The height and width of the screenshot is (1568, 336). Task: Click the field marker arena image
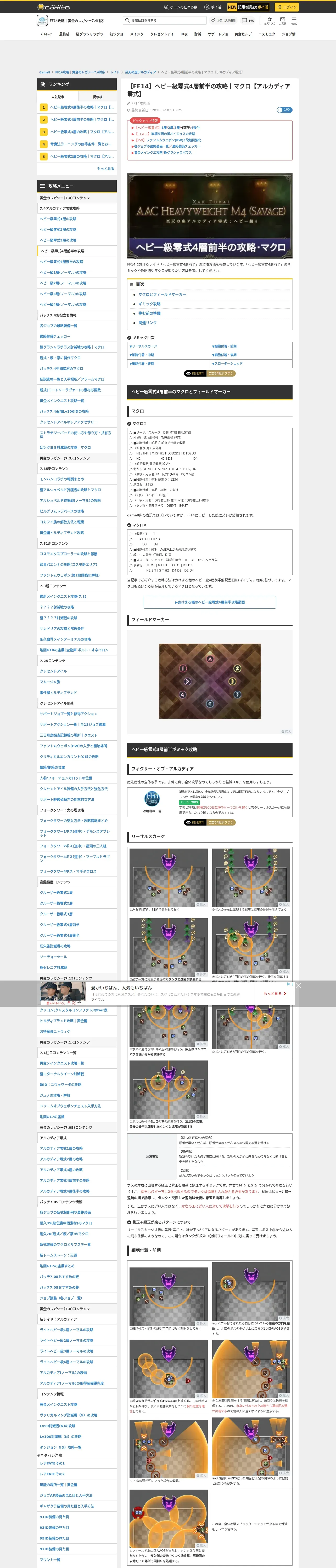click(210, 681)
